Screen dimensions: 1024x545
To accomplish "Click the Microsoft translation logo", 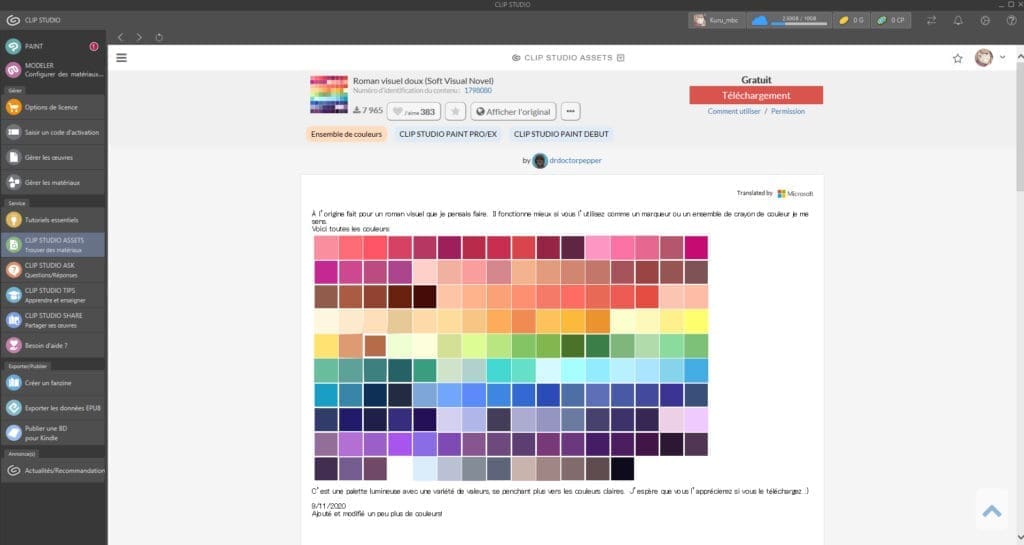I will [x=795, y=194].
